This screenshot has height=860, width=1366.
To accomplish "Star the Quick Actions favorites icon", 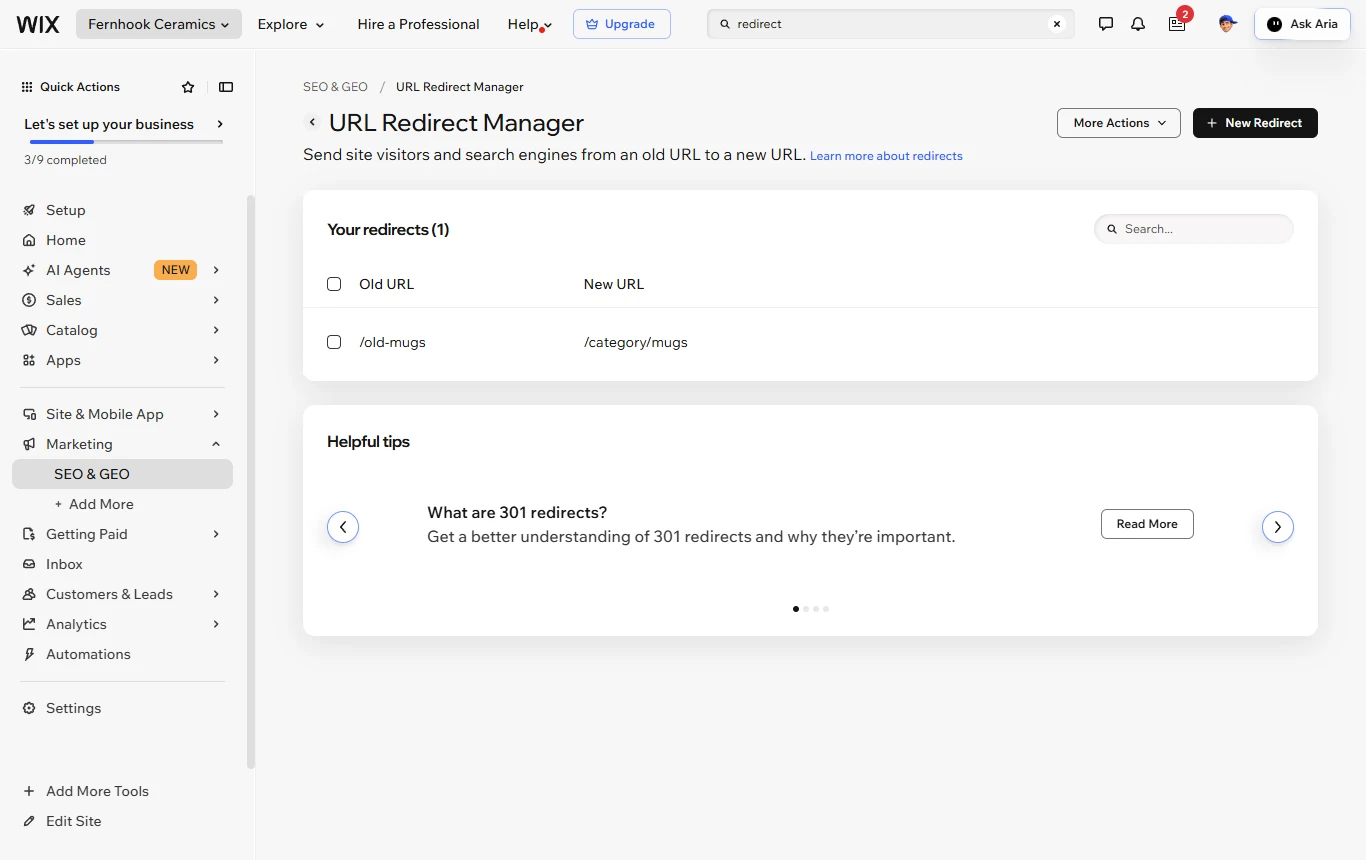I will pyautogui.click(x=188, y=87).
